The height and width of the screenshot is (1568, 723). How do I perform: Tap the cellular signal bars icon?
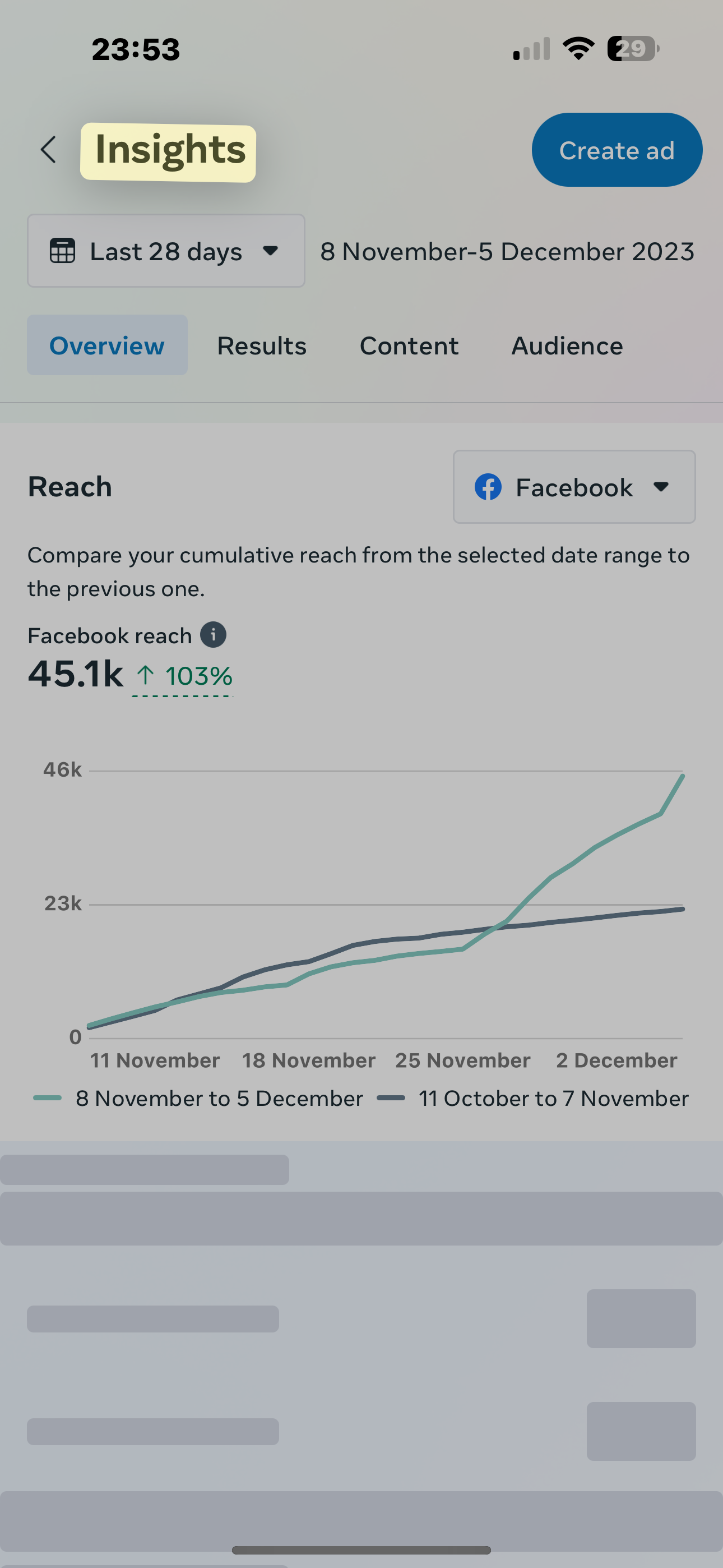coord(531,49)
